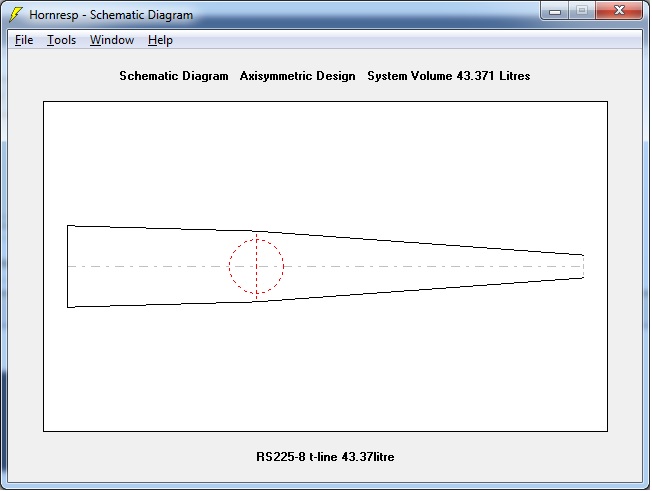Click 'System Volume 43.371 Litres' text

point(449,76)
